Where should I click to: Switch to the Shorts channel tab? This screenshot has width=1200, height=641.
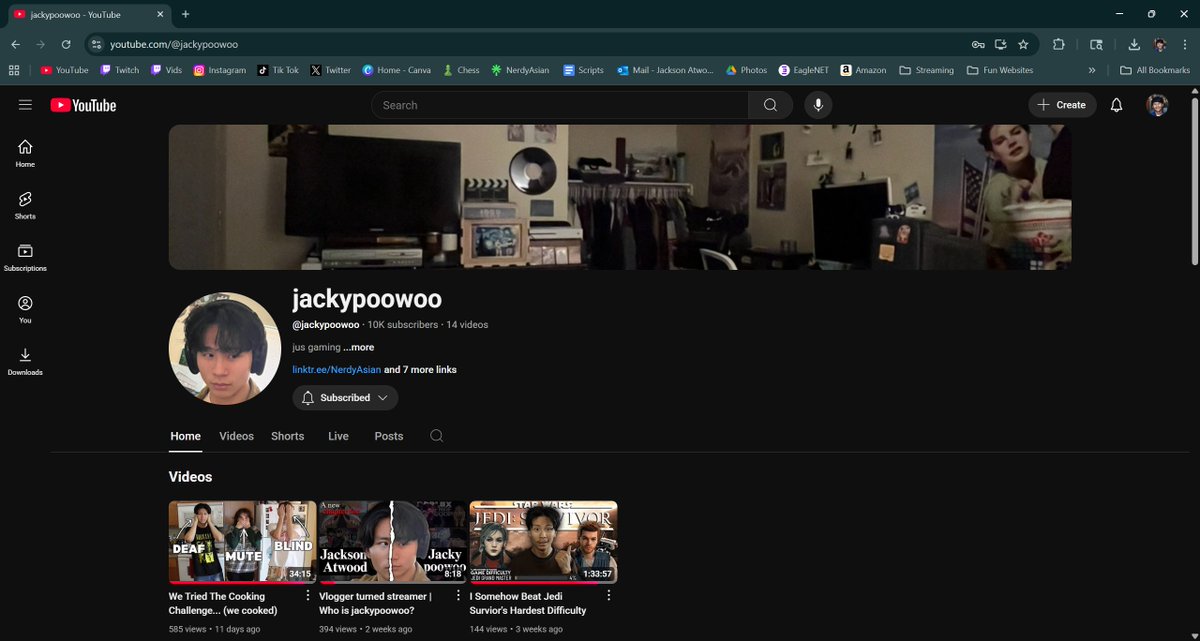coord(287,436)
